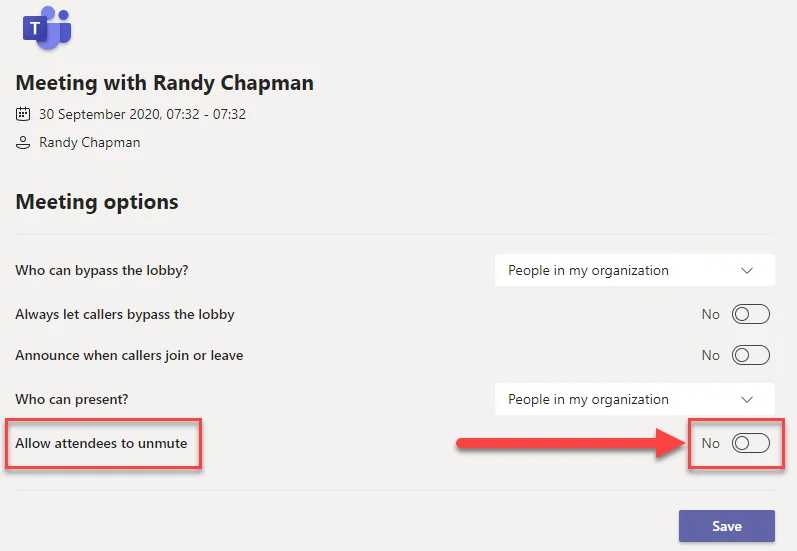Enable Announce when callers join or leave
Image resolution: width=797 pixels, height=551 pixels.
[750, 355]
